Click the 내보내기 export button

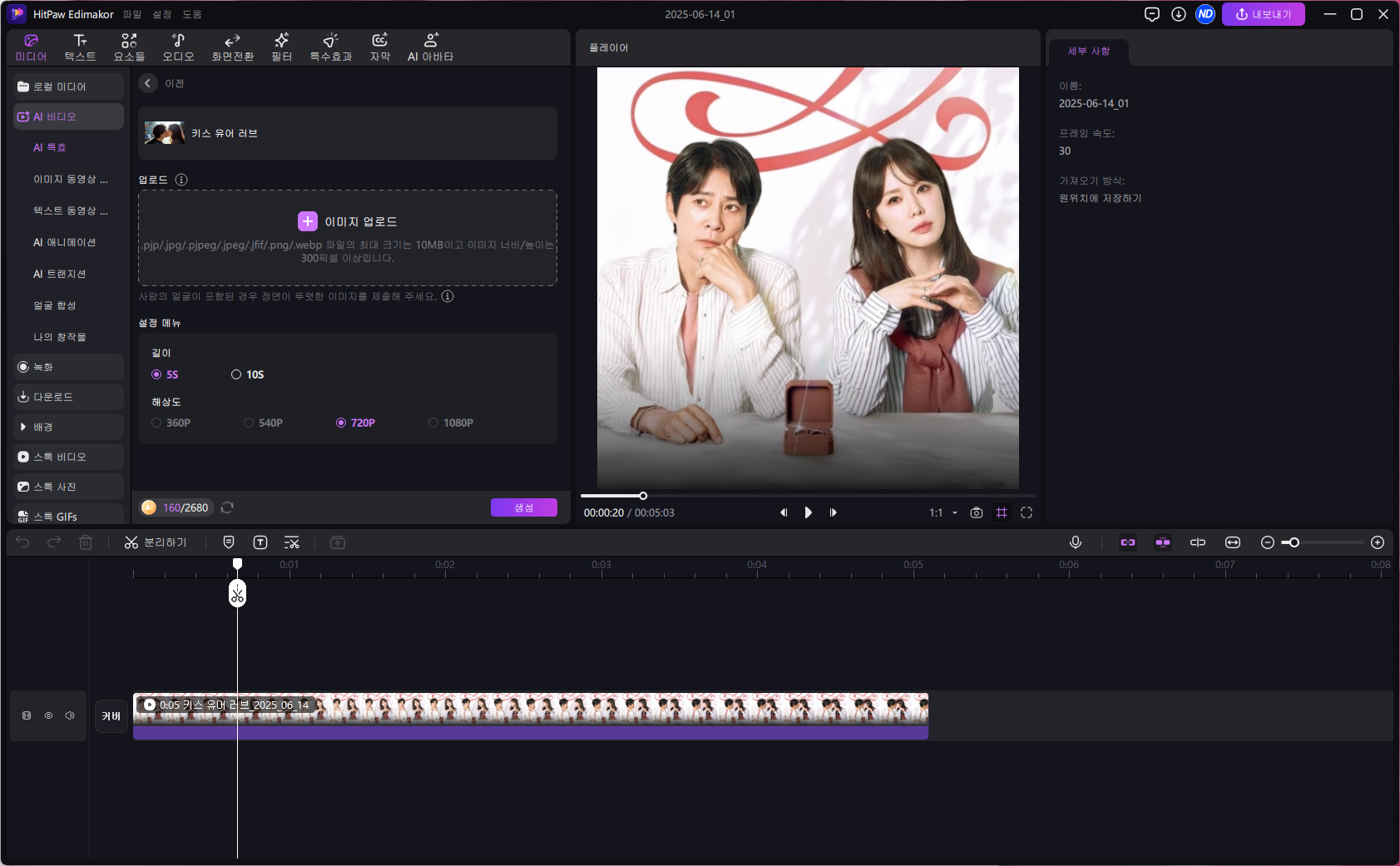[1264, 14]
